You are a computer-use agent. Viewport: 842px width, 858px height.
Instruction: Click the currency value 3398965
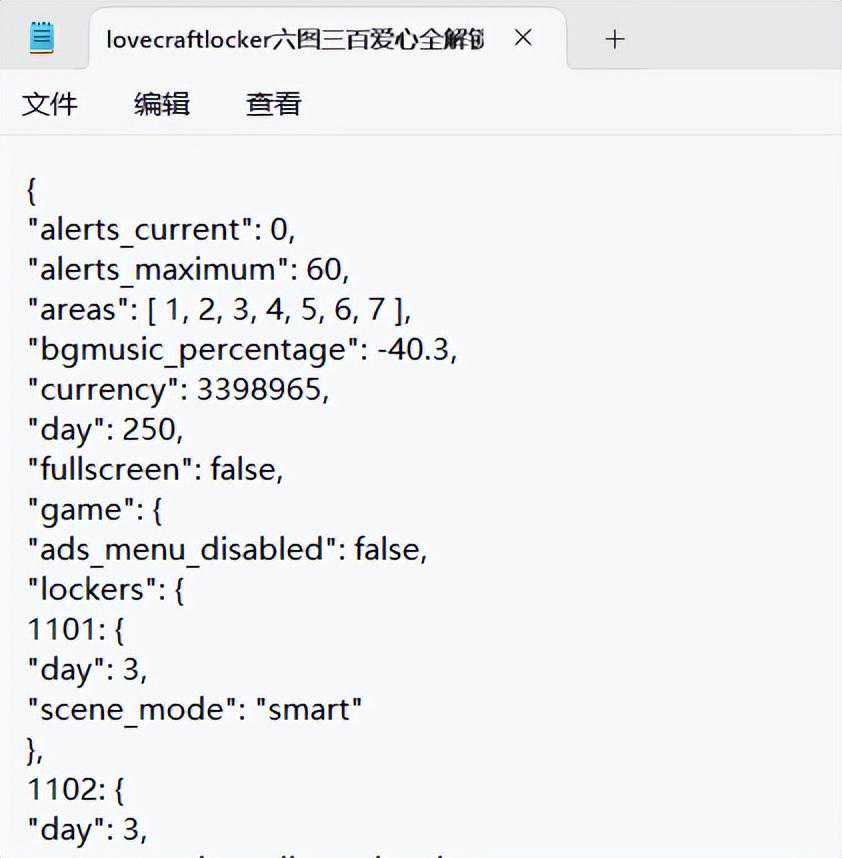pos(260,390)
